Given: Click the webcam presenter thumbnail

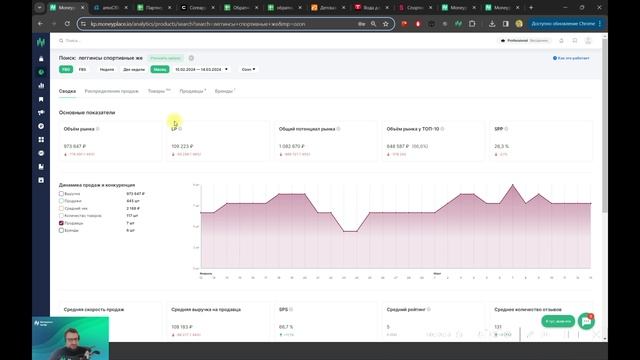Looking at the screenshot, I should [x=70, y=338].
